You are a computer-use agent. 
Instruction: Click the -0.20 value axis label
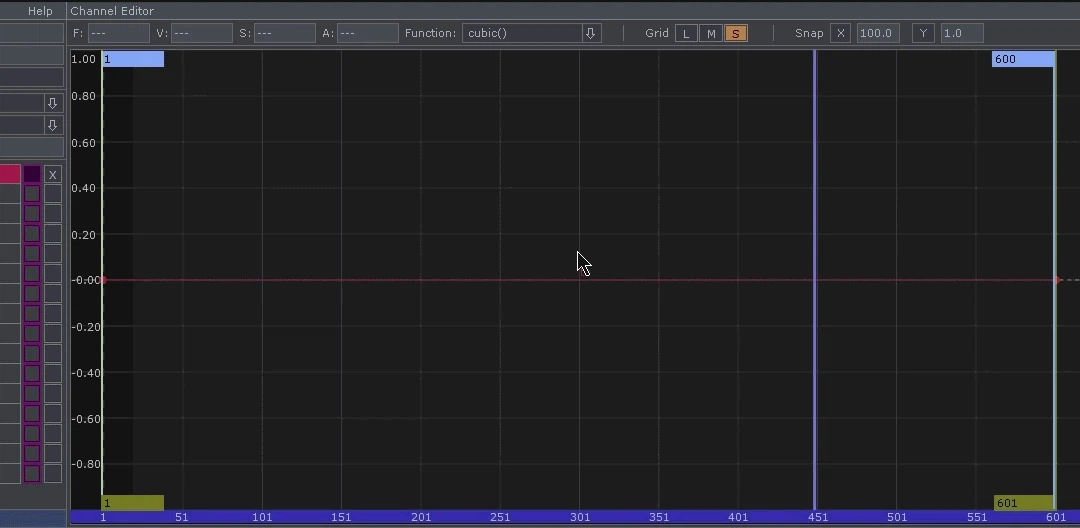click(x=86, y=326)
